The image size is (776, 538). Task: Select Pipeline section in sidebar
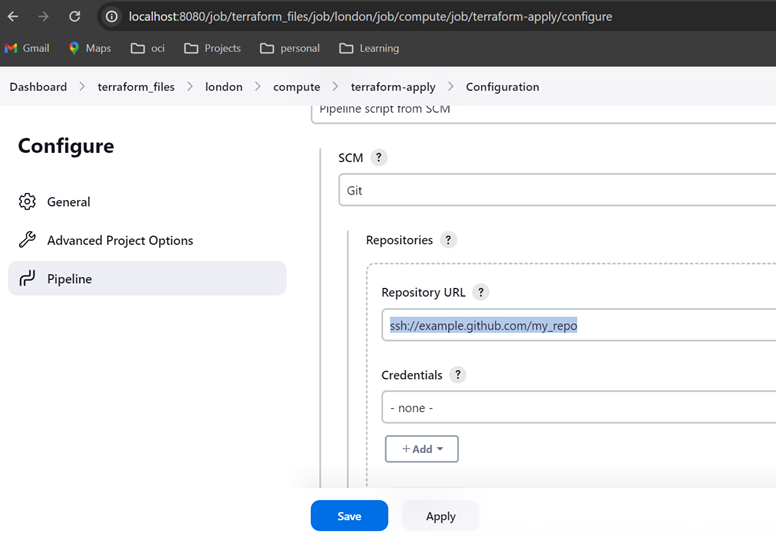[x=69, y=279]
